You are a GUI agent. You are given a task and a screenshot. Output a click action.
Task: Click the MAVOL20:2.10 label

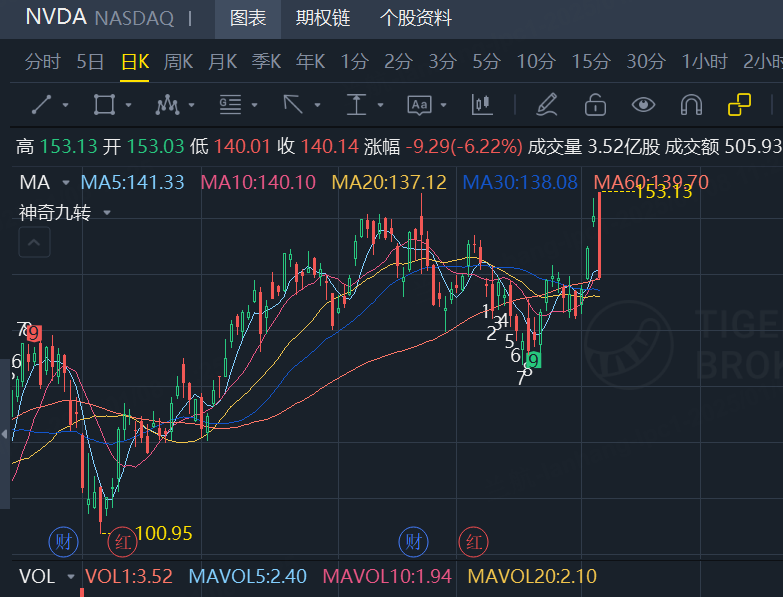(532, 577)
